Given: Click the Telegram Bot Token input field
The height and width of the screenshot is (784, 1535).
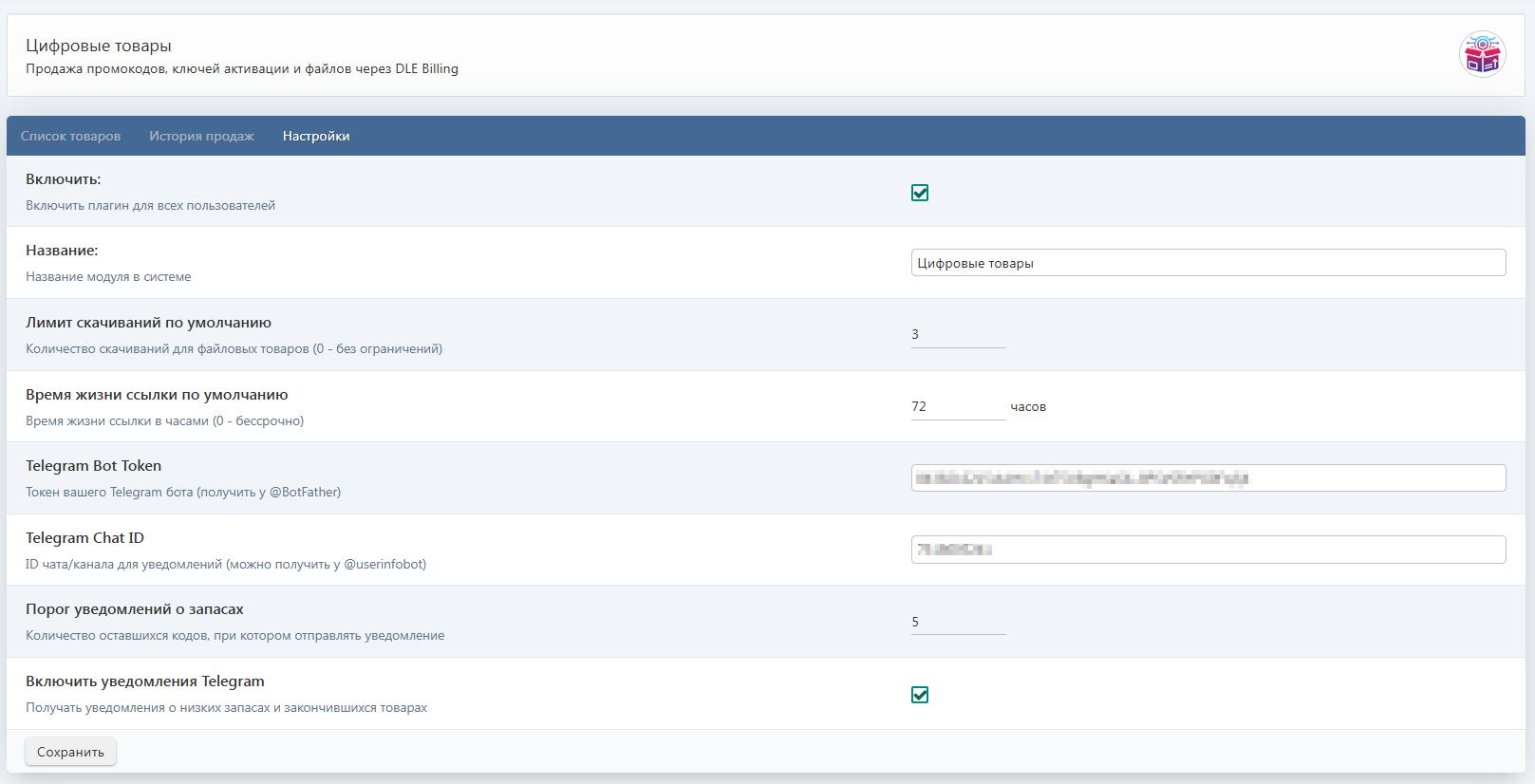Looking at the screenshot, I should [1207, 477].
